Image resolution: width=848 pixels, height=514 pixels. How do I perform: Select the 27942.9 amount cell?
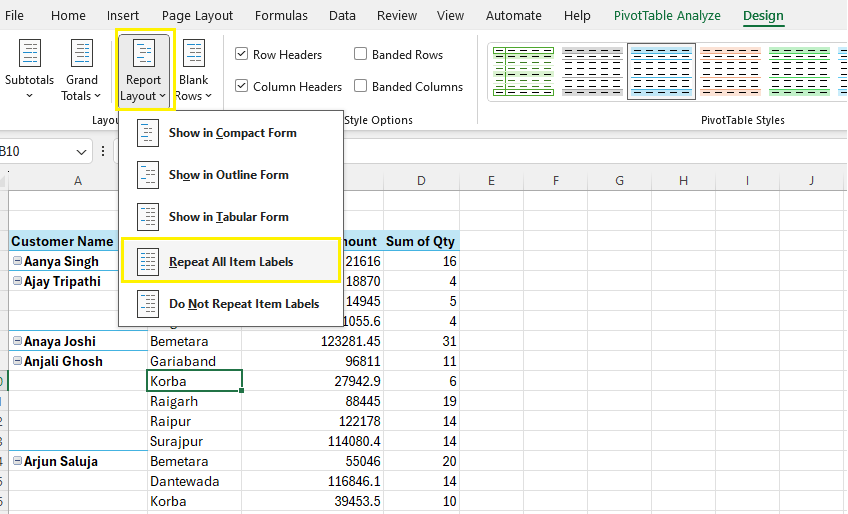pyautogui.click(x=313, y=381)
